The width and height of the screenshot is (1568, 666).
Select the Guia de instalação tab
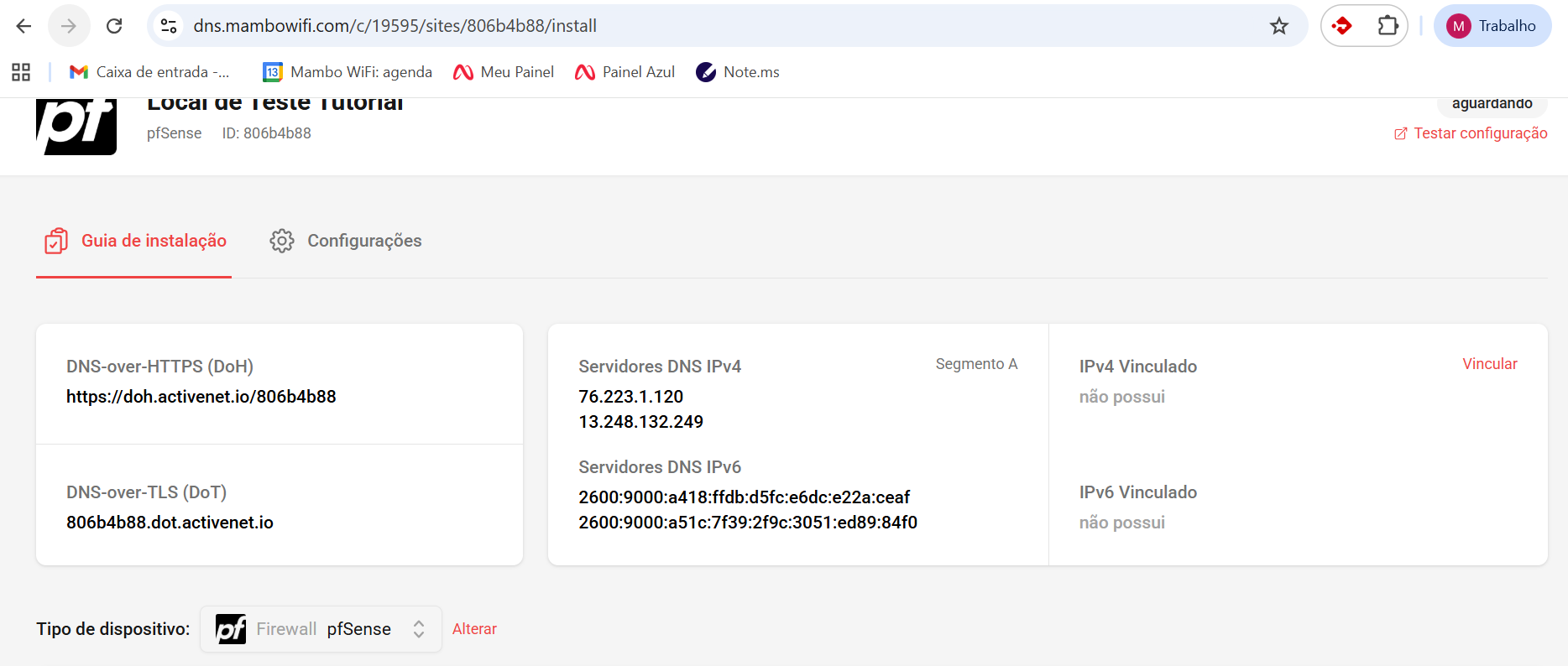pos(135,241)
